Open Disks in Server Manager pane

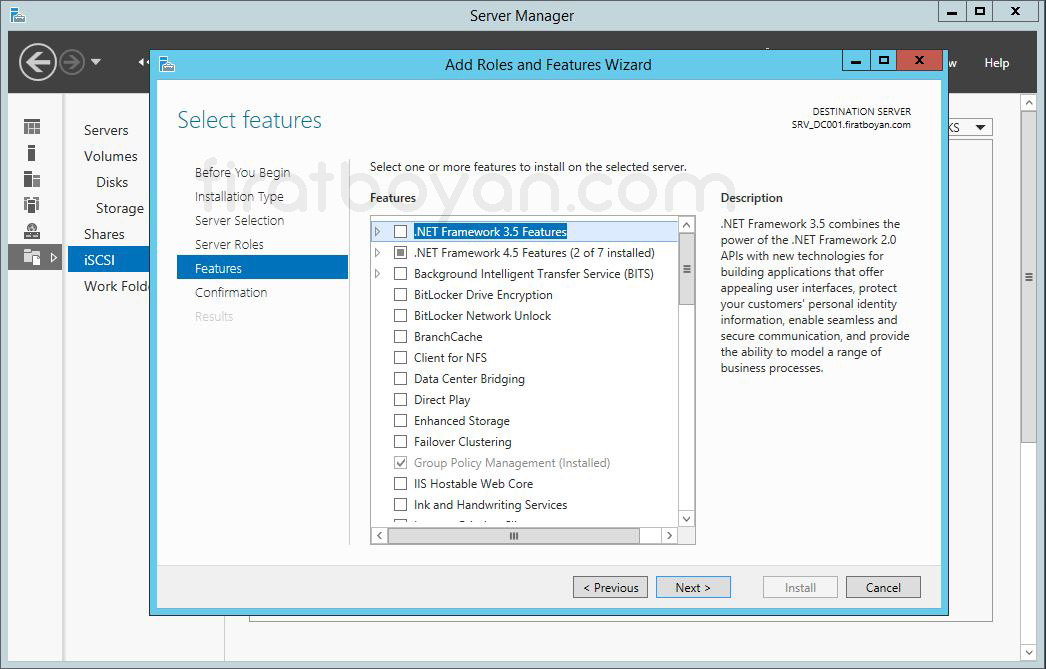111,182
